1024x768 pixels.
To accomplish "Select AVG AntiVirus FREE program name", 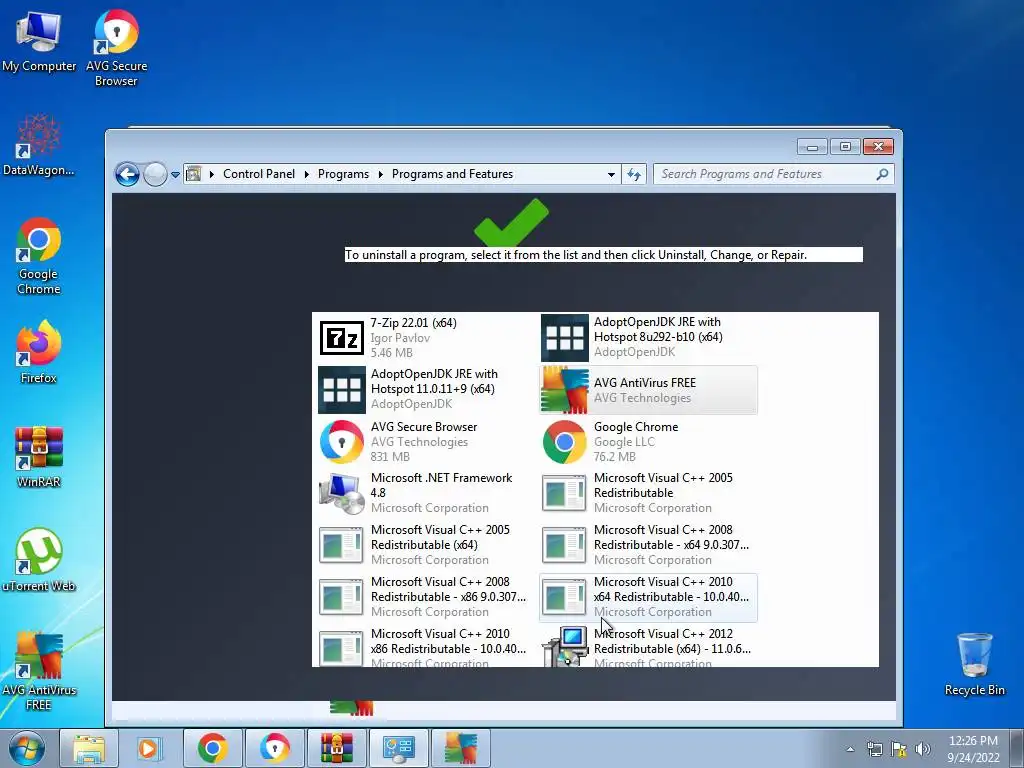I will tap(645, 383).
